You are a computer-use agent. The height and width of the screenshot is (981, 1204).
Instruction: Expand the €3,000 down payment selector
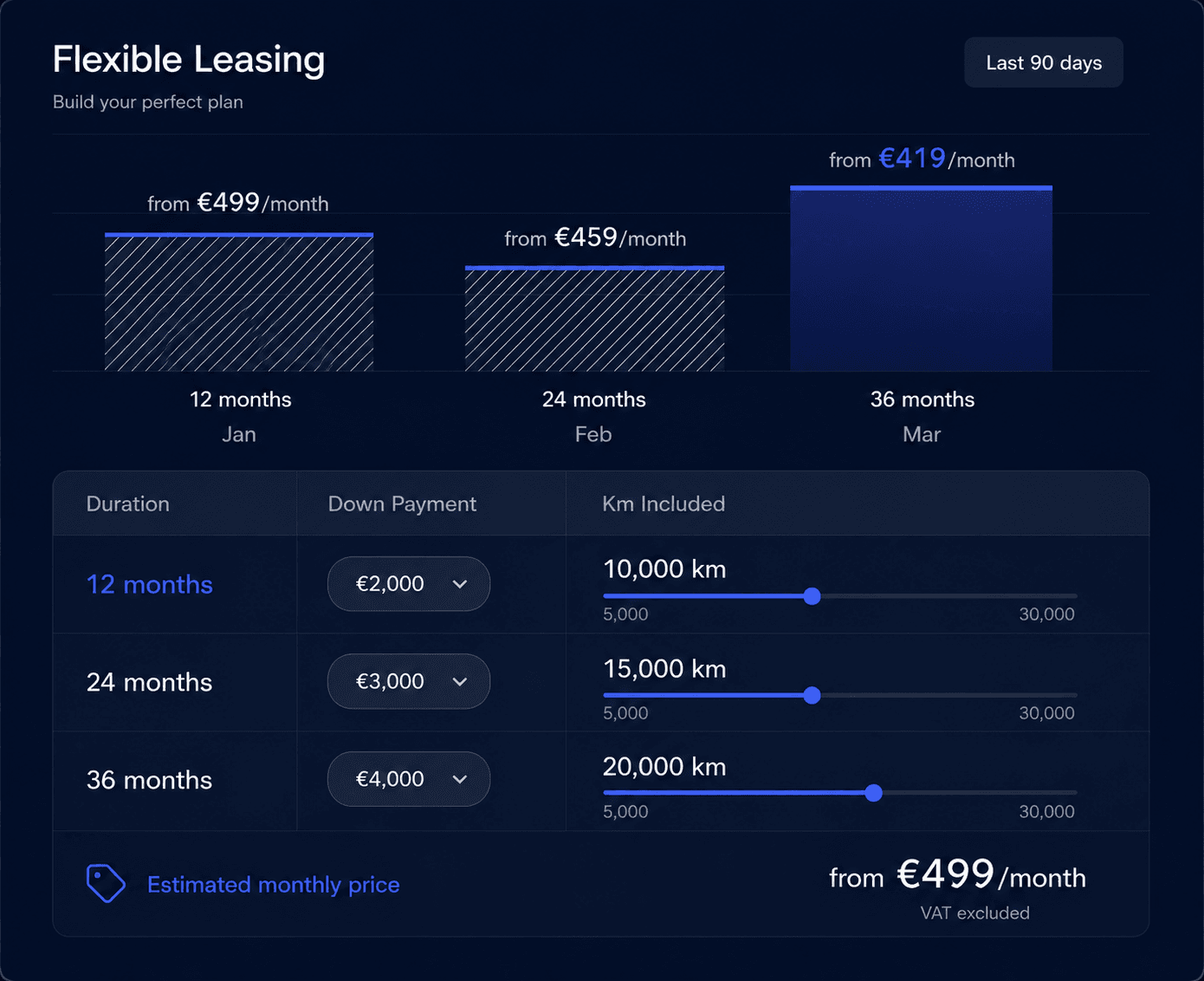tap(409, 681)
